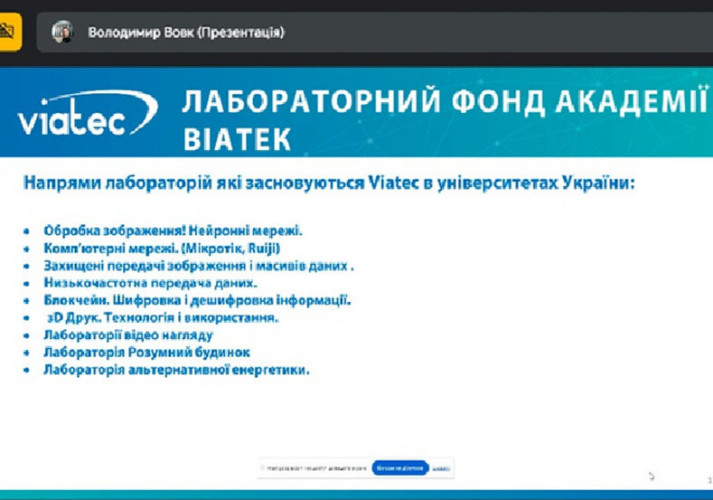Click the bullet 'Обробка зображення! Нейронні мережі.'
Image resolution: width=713 pixels, height=500 pixels.
(x=173, y=231)
